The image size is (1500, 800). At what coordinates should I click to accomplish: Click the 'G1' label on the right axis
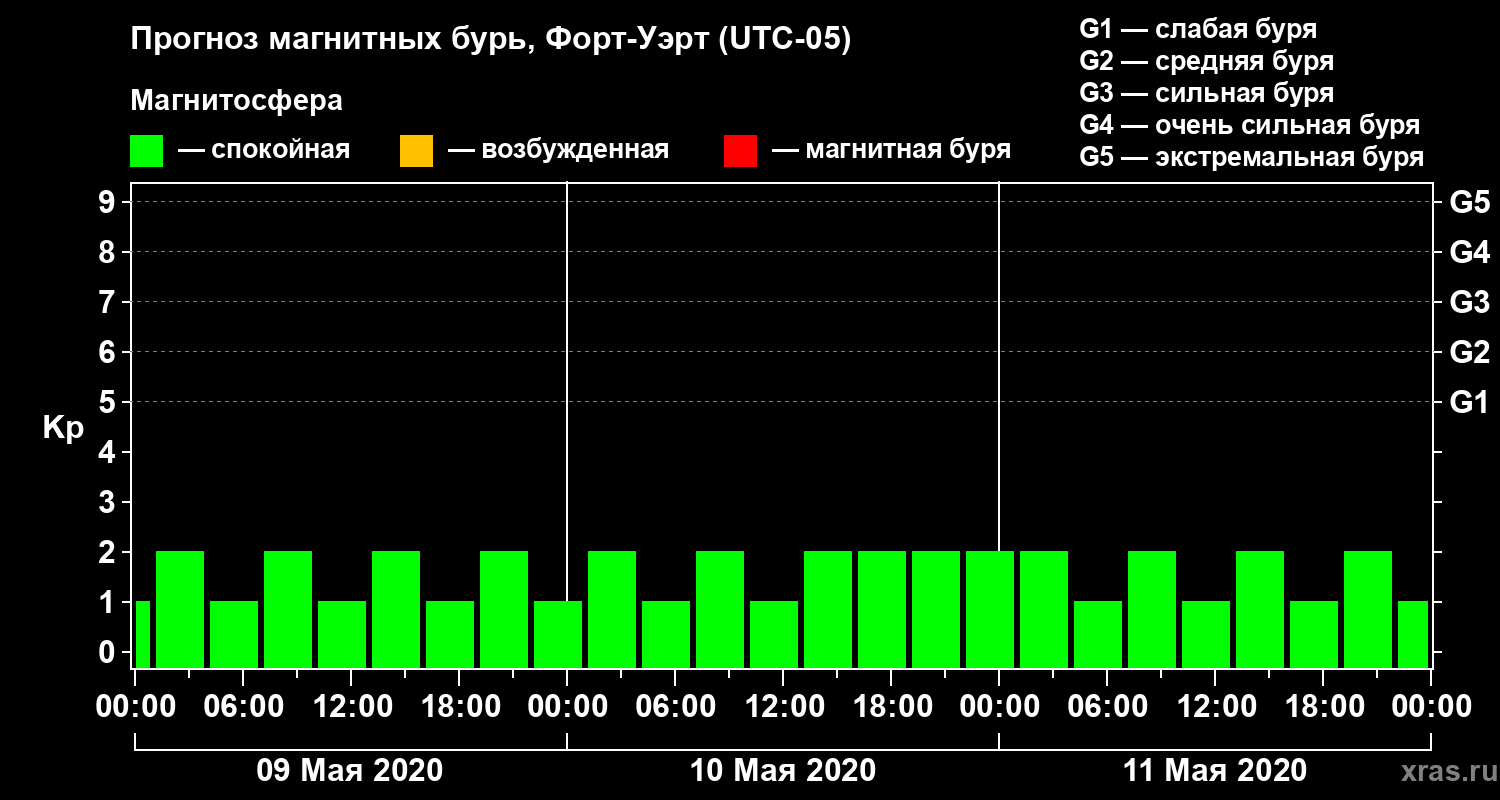[1469, 402]
